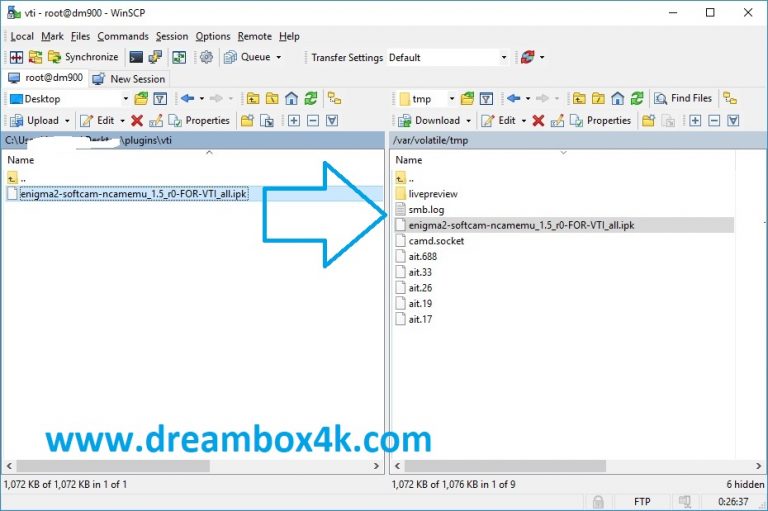The width and height of the screenshot is (768, 511).
Task: Click the red reconnect session icon
Action: click(528, 57)
